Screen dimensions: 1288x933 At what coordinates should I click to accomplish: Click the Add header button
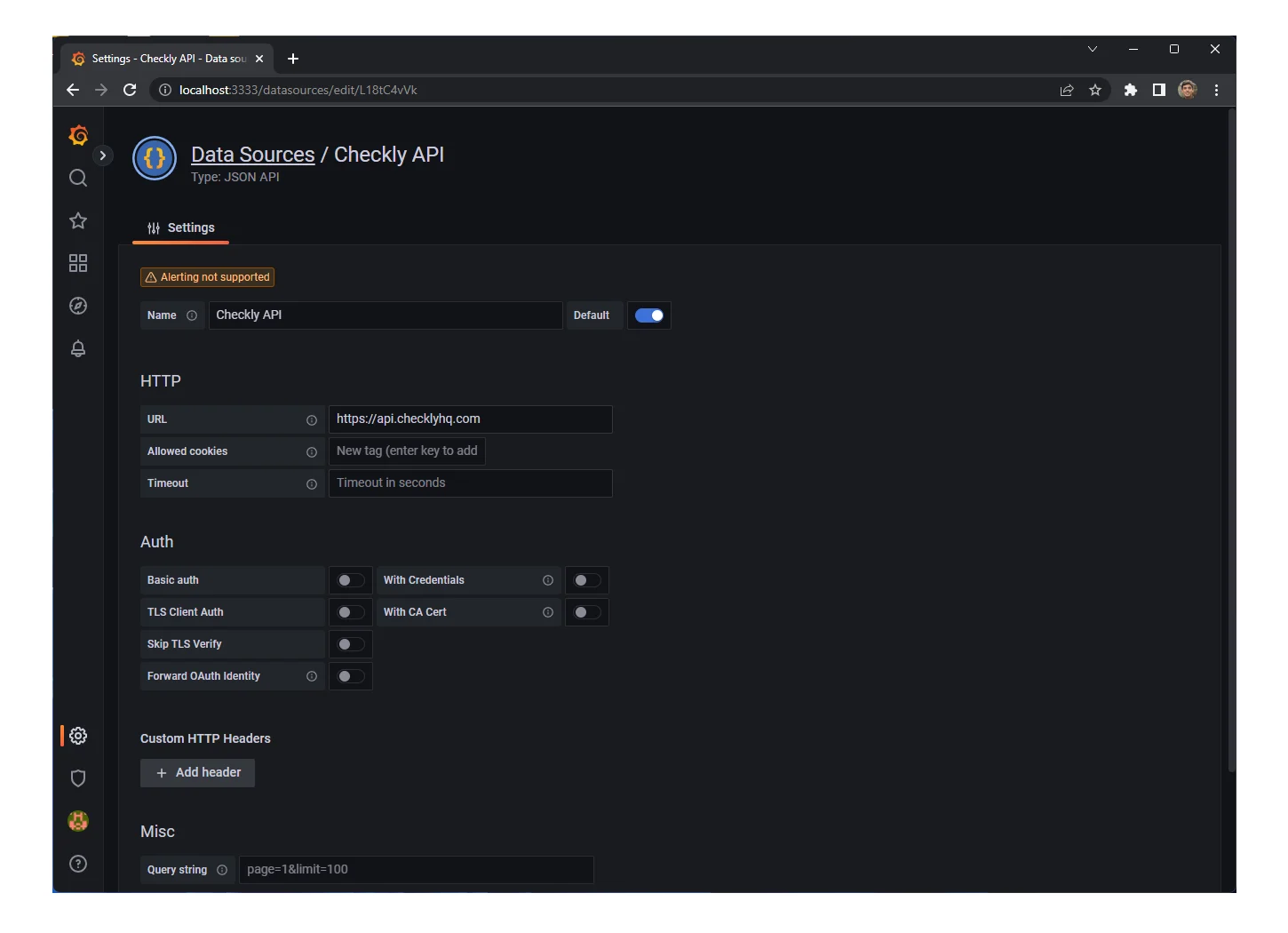click(x=197, y=773)
